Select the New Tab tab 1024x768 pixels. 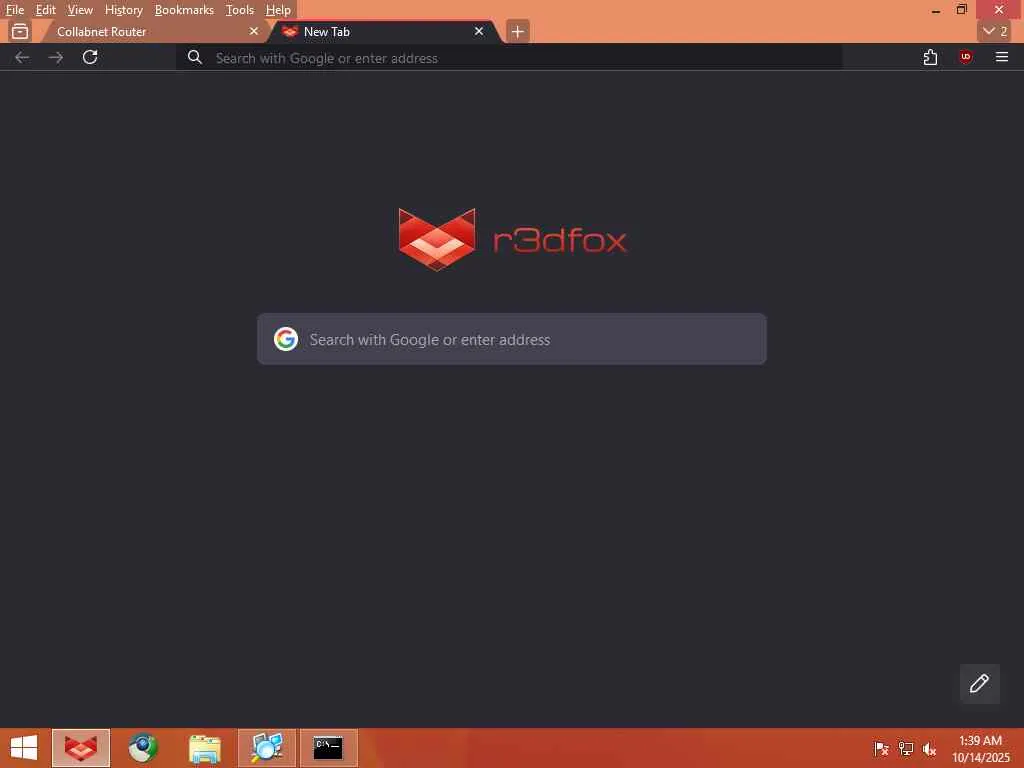[385, 31]
